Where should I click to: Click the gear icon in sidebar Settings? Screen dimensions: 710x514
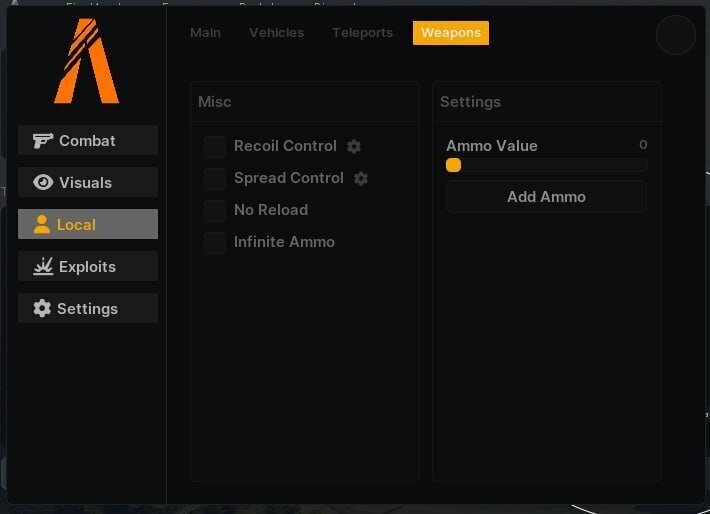[x=42, y=308]
